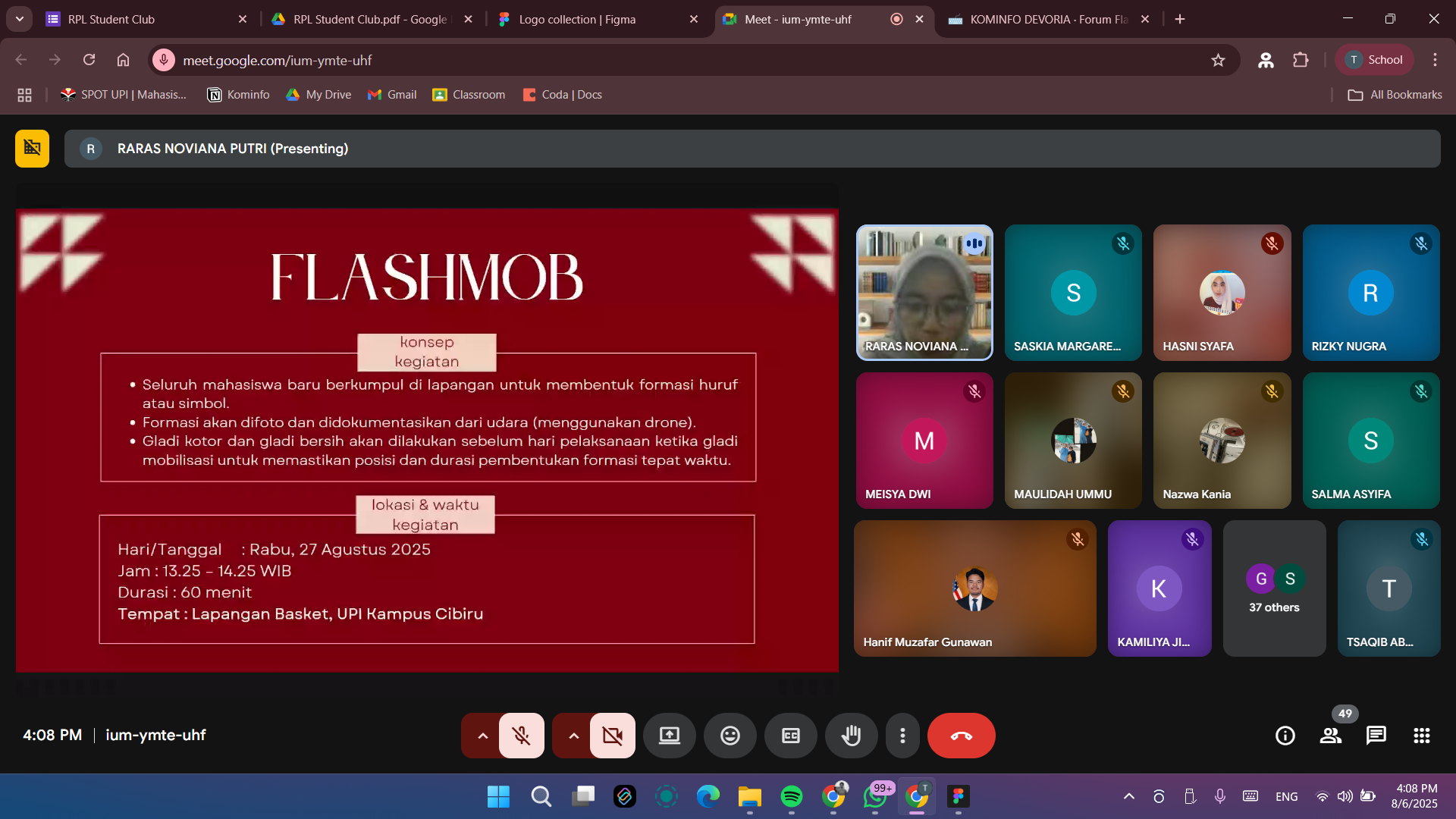Expand the video settings chevron
The width and height of the screenshot is (1456, 819).
(573, 735)
